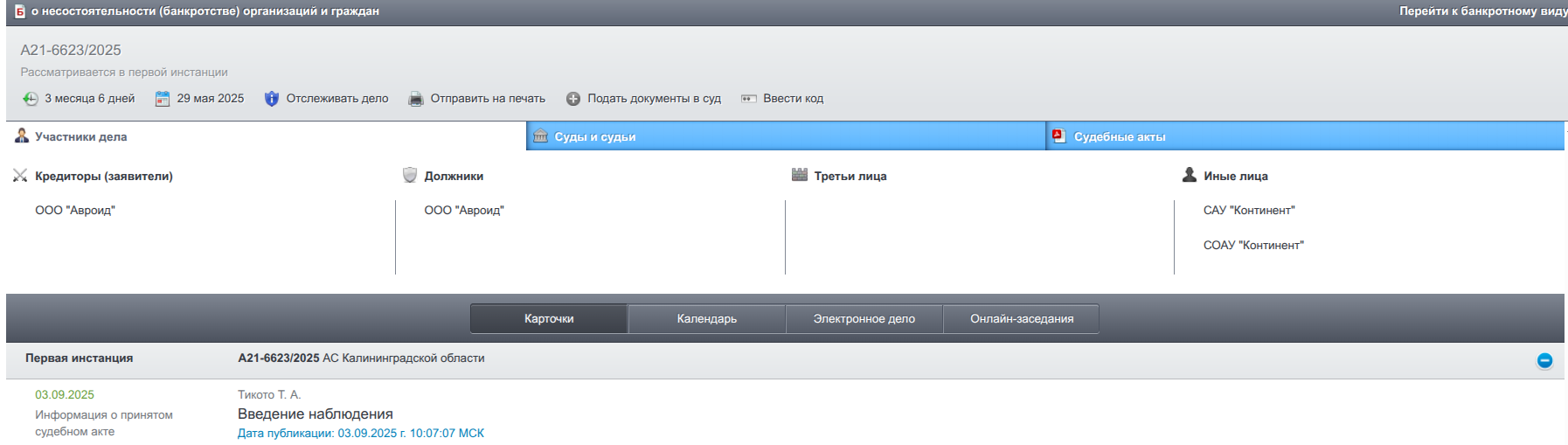Click creditor ООО "Авроид" under Кредиторы
The height and width of the screenshot is (445, 1568).
[75, 211]
